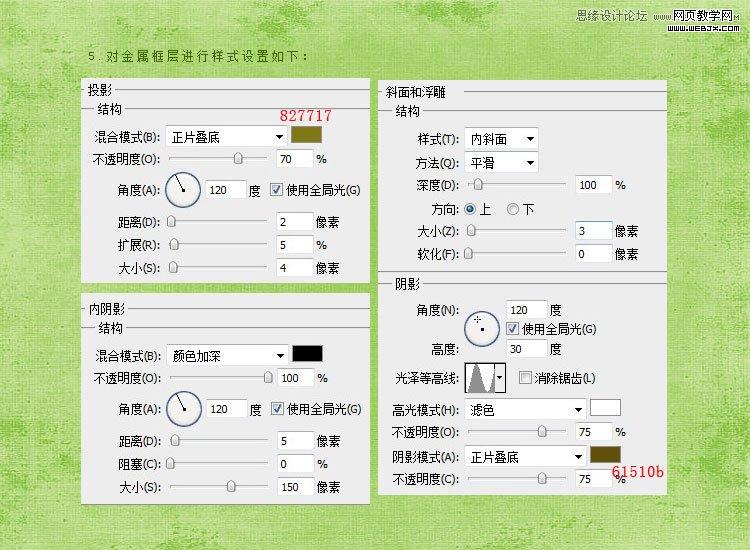
Task: Click Bevel 软化 slider handle
Action: 469,253
